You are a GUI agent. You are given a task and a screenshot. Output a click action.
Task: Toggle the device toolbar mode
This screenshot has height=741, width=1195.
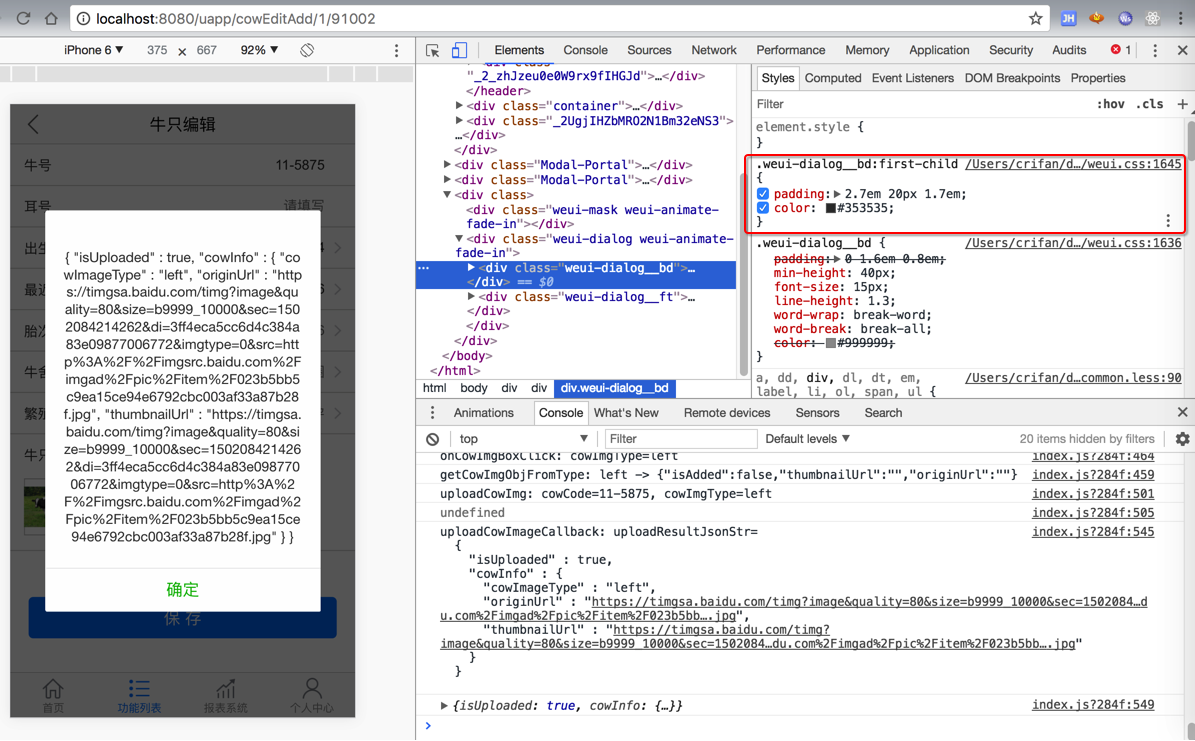tap(459, 50)
